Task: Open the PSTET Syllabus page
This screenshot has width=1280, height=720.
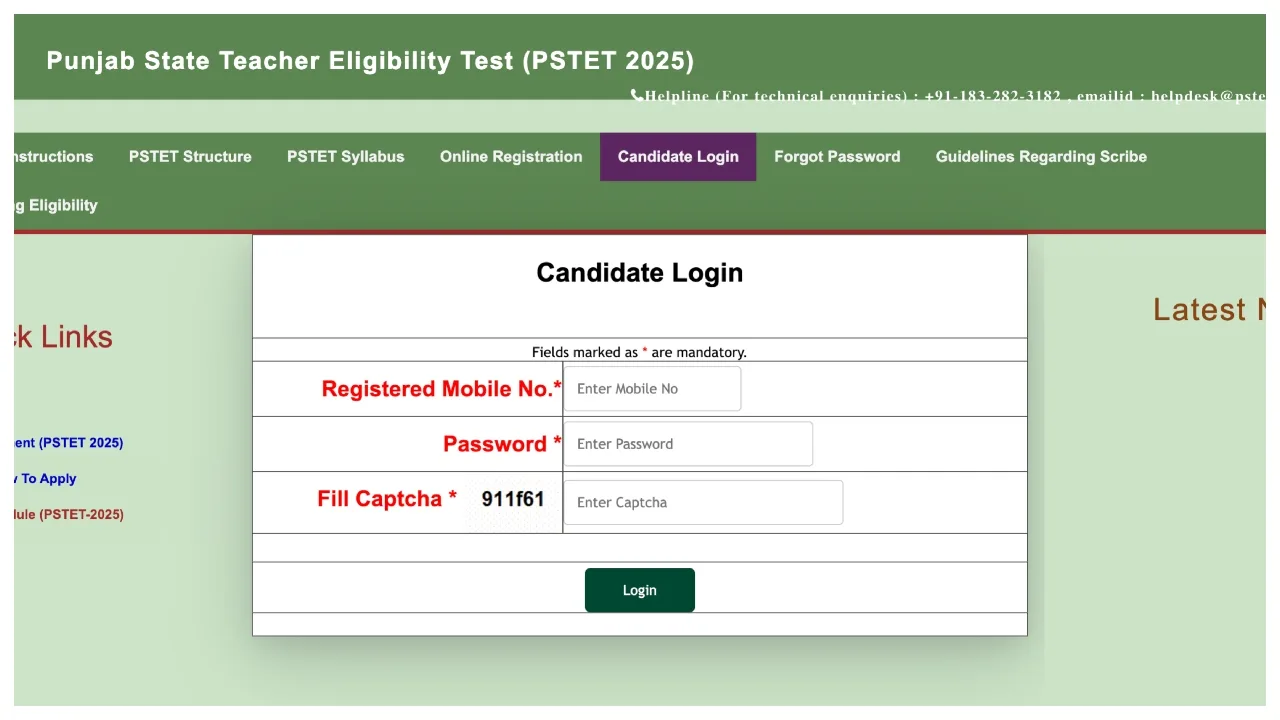Action: pos(346,157)
